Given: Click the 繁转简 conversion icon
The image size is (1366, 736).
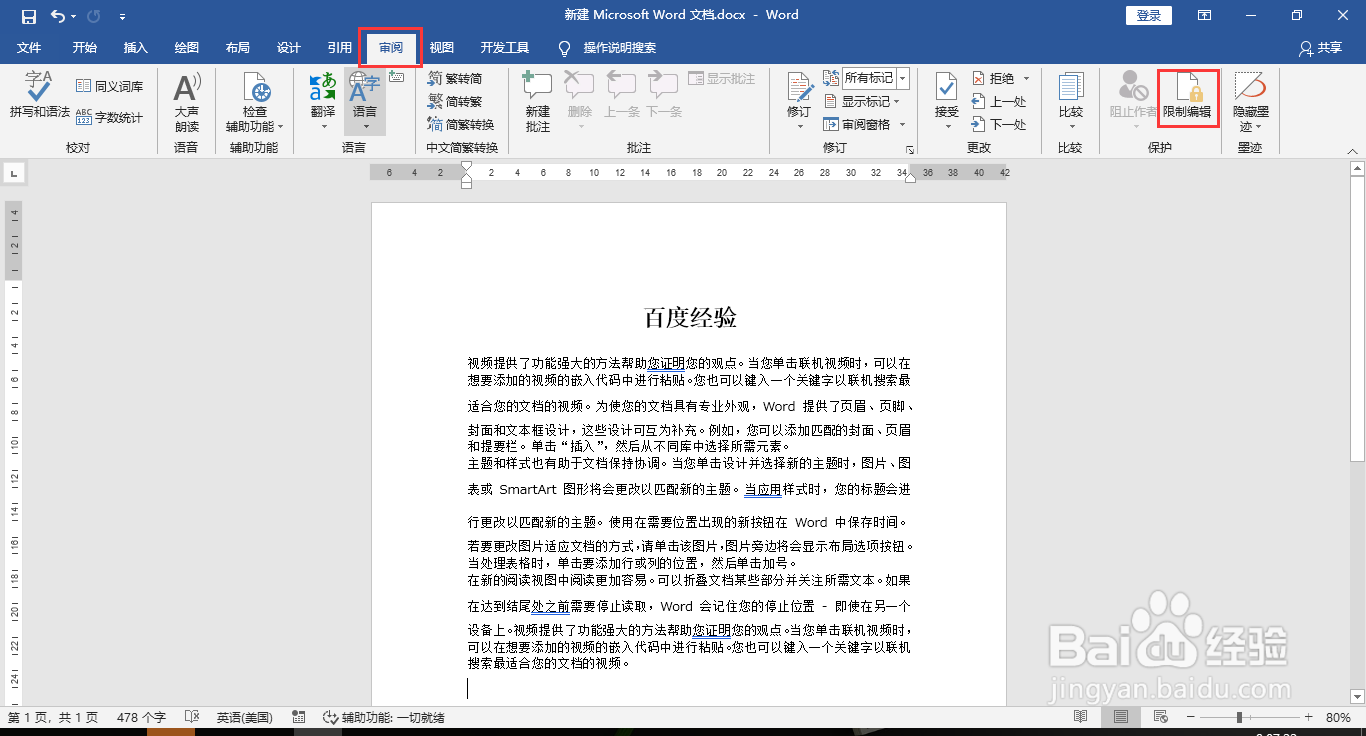Looking at the screenshot, I should tap(435, 78).
